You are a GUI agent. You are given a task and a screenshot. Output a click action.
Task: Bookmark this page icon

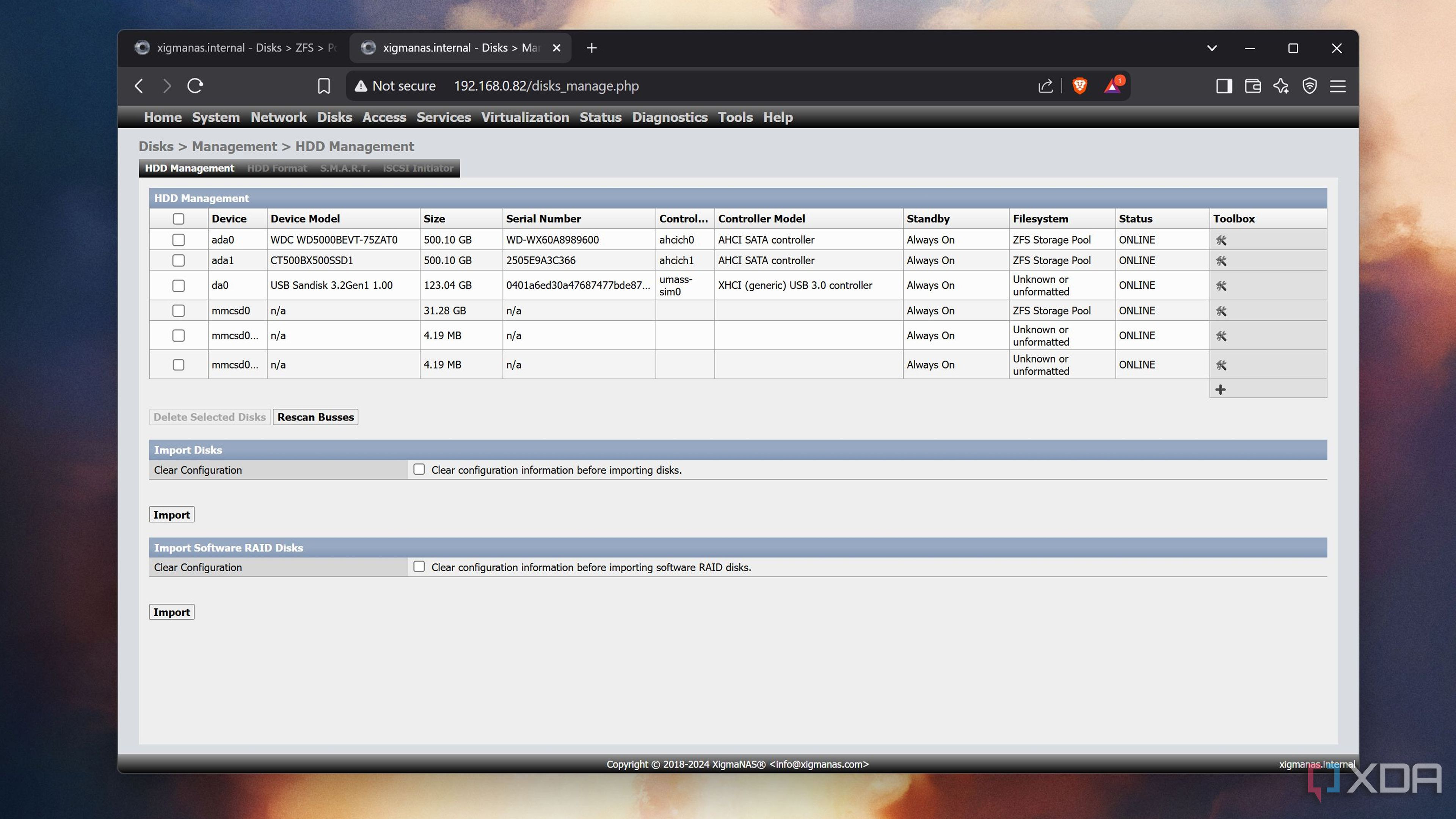[324, 86]
